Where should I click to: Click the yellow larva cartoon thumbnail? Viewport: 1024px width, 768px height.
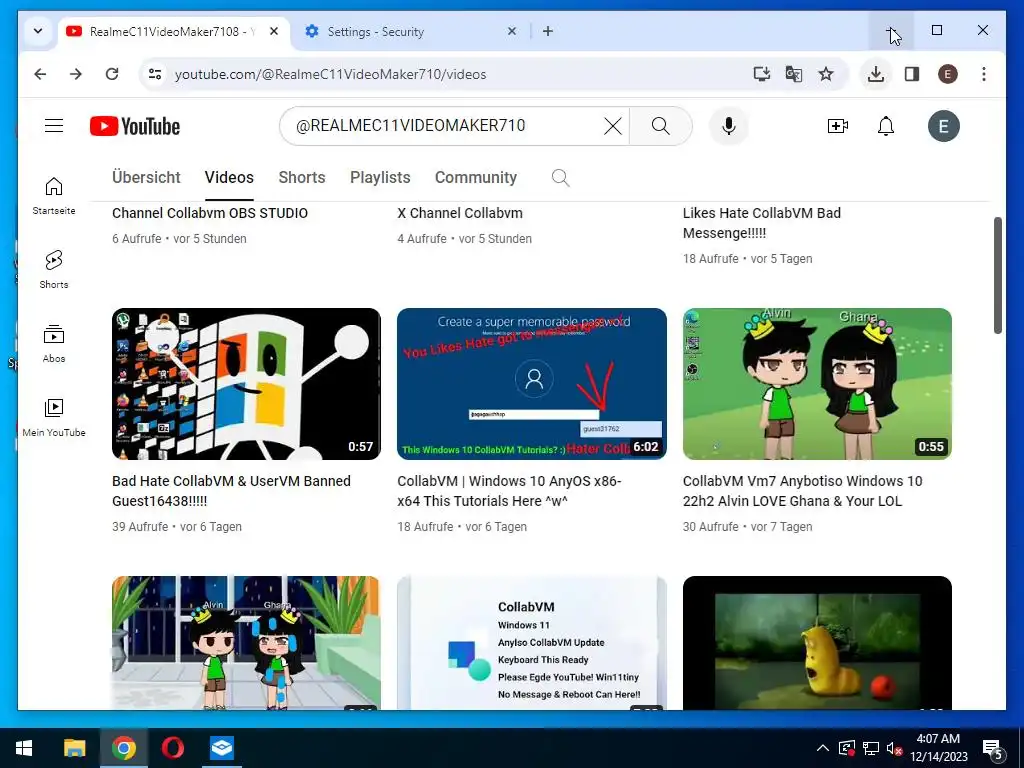pyautogui.click(x=817, y=643)
